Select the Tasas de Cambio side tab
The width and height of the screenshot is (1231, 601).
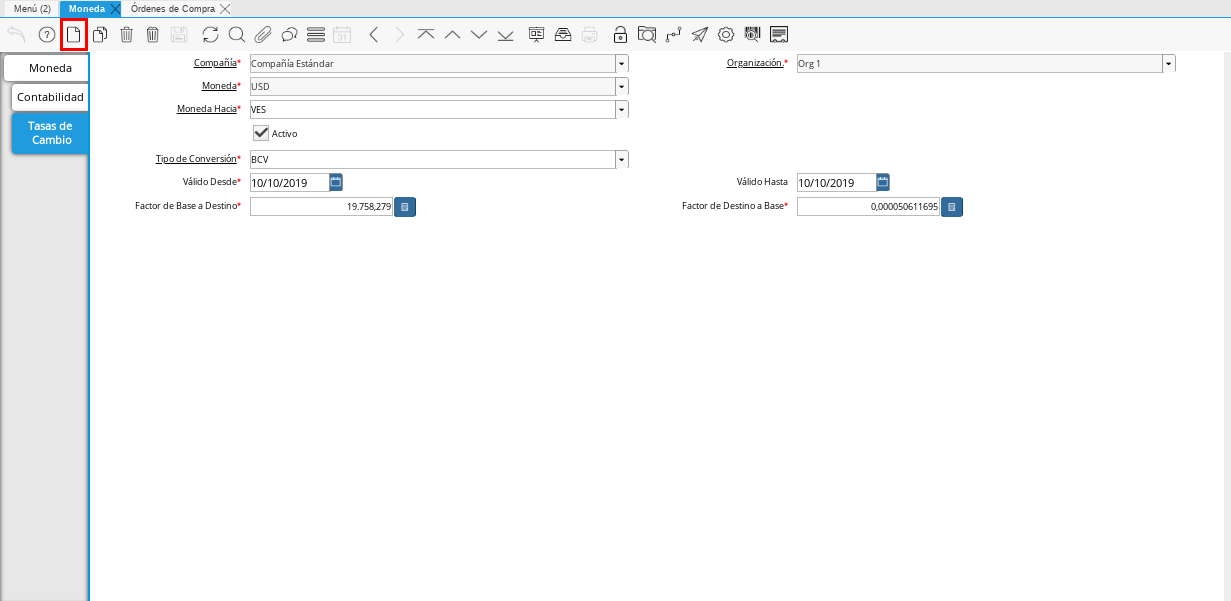(x=50, y=133)
